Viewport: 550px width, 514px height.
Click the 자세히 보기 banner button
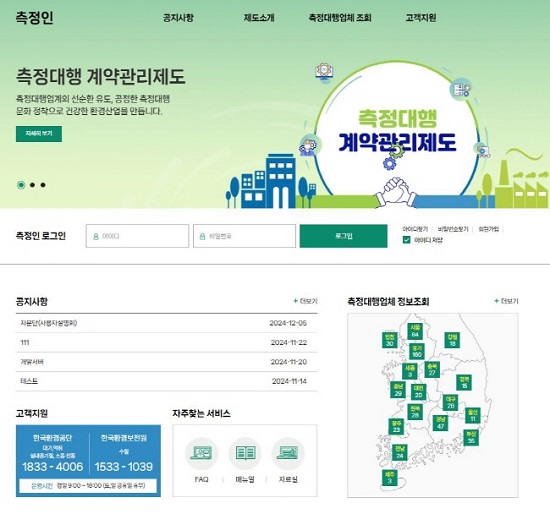tap(39, 134)
